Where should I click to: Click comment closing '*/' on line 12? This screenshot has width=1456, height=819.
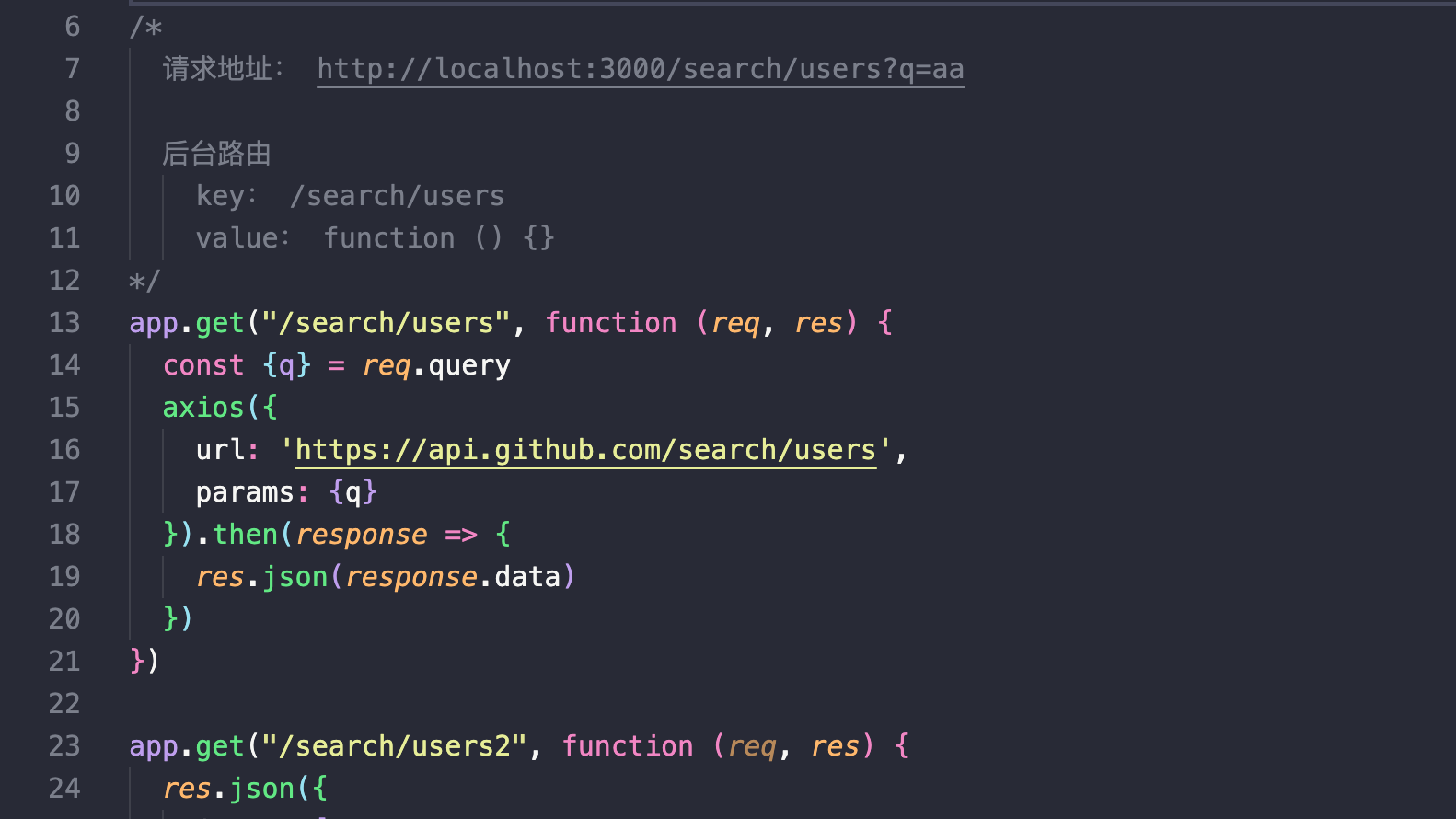pos(144,281)
